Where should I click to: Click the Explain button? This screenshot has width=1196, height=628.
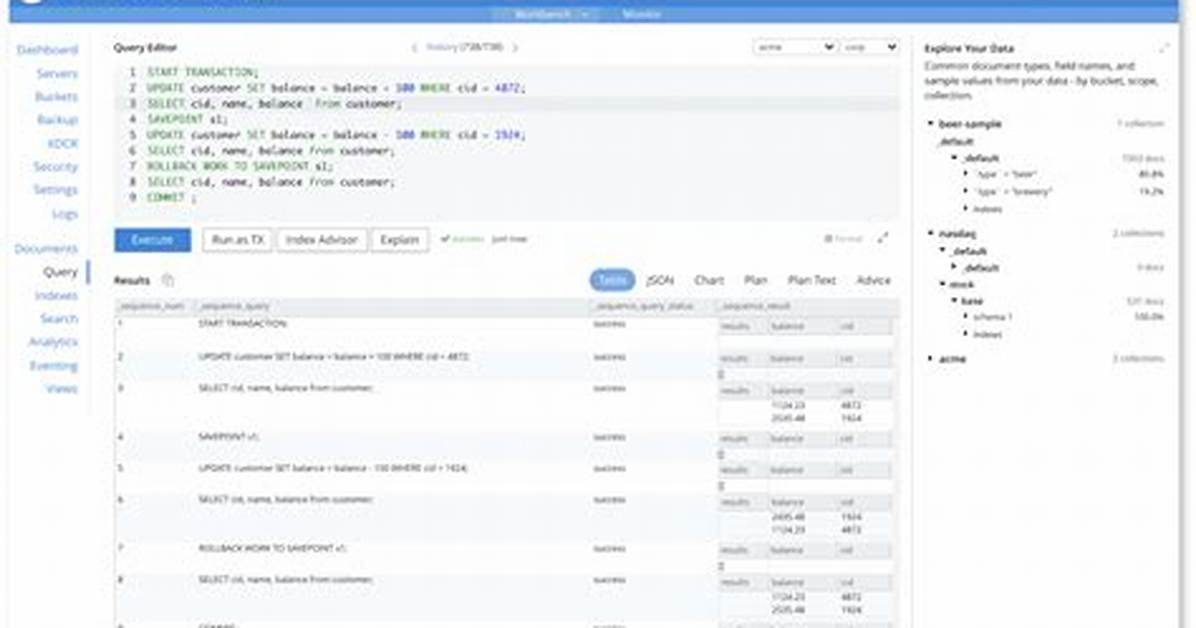[400, 240]
